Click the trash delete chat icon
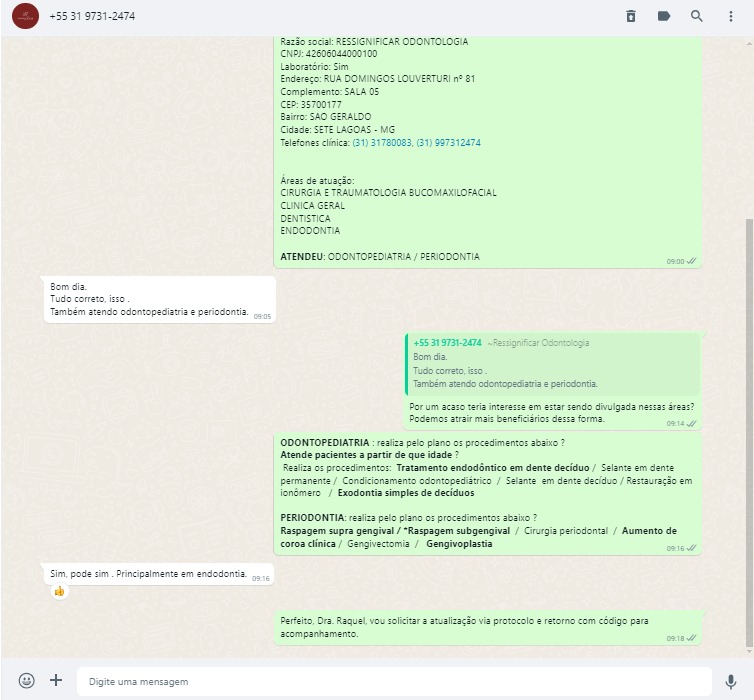The width and height of the screenshot is (754, 700). point(631,16)
